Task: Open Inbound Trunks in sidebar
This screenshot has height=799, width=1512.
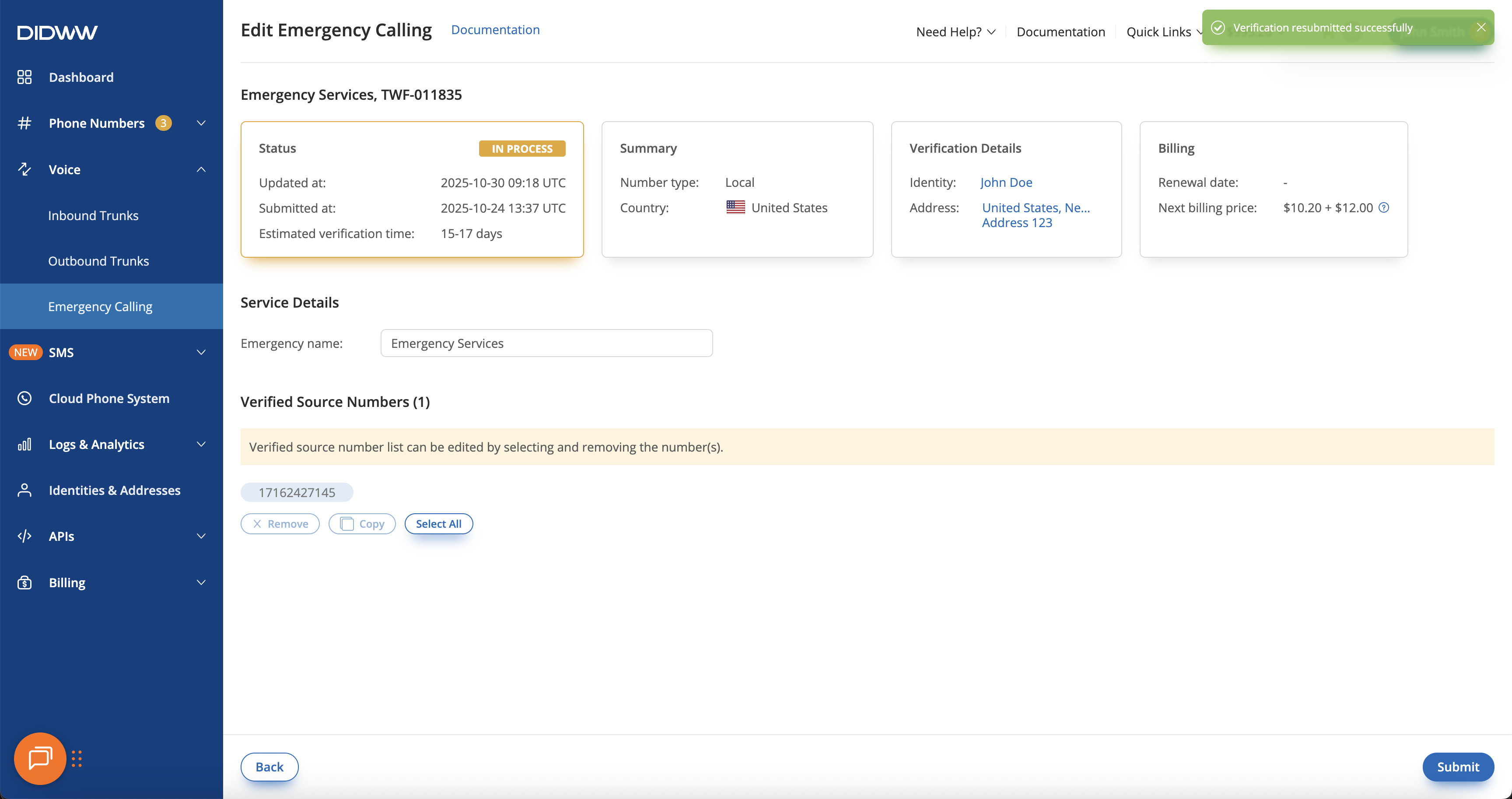Action: pos(93,215)
